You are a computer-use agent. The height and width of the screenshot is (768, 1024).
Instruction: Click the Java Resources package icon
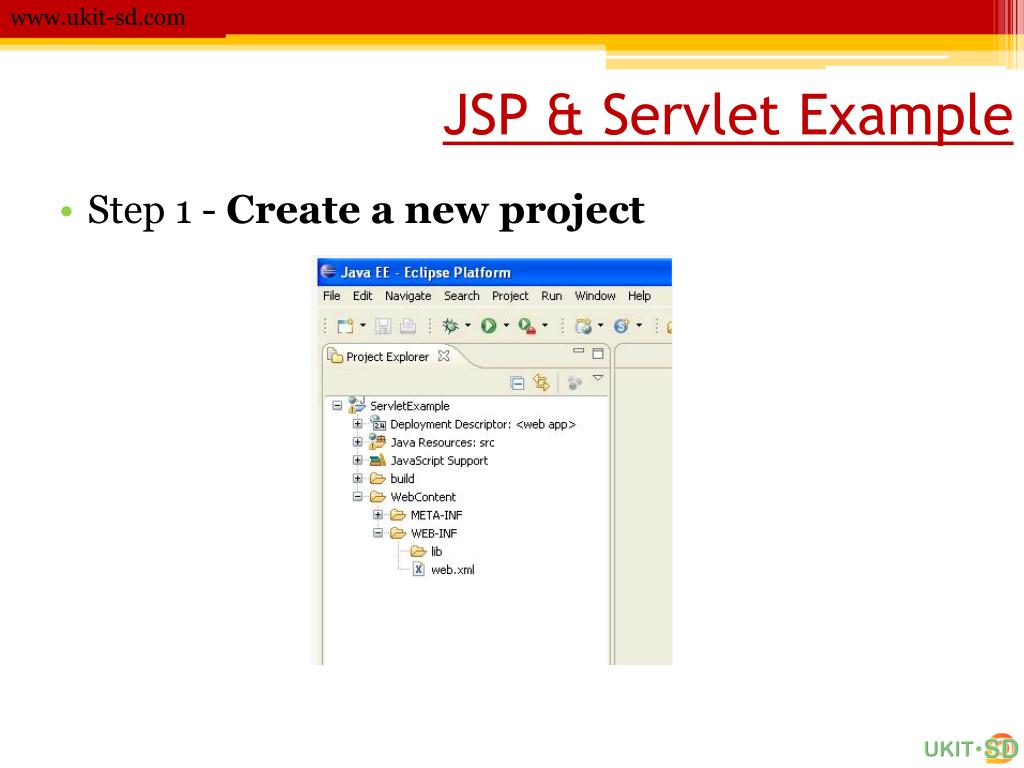click(377, 442)
